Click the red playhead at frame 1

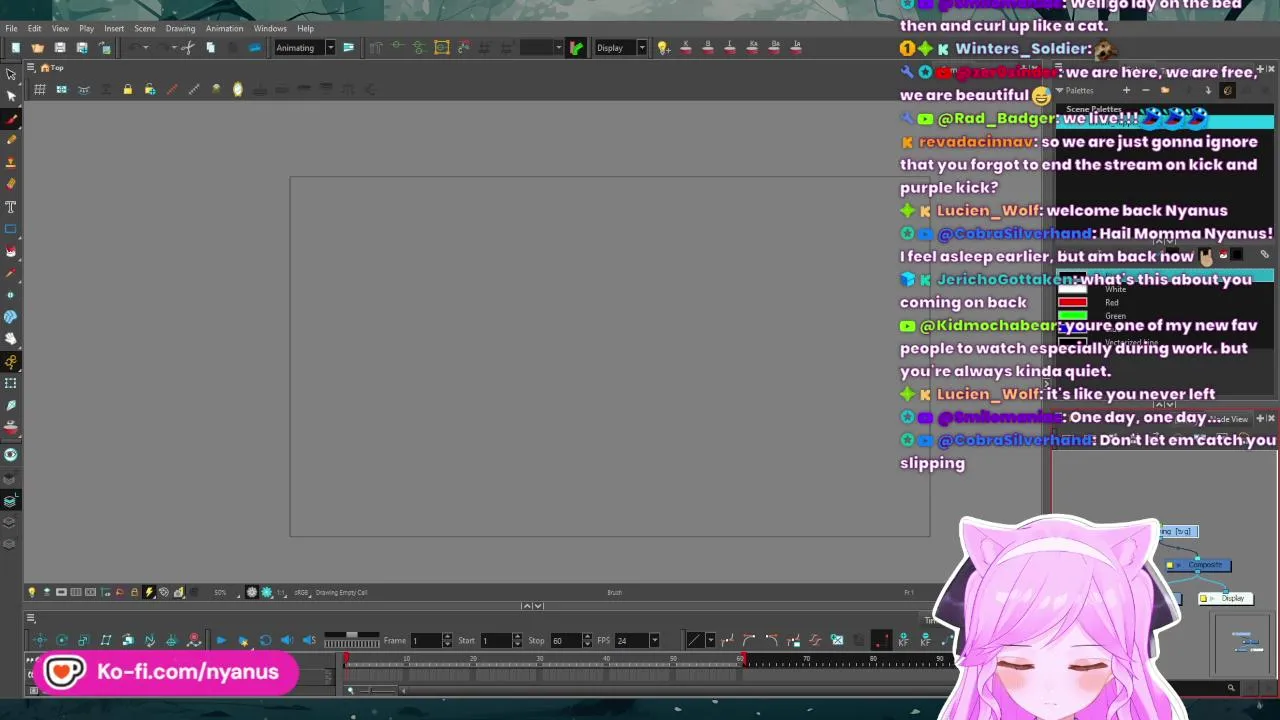[x=346, y=661]
